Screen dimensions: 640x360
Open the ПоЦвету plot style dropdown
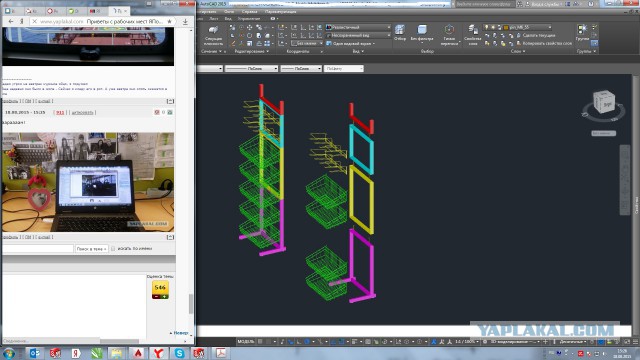pos(344,69)
